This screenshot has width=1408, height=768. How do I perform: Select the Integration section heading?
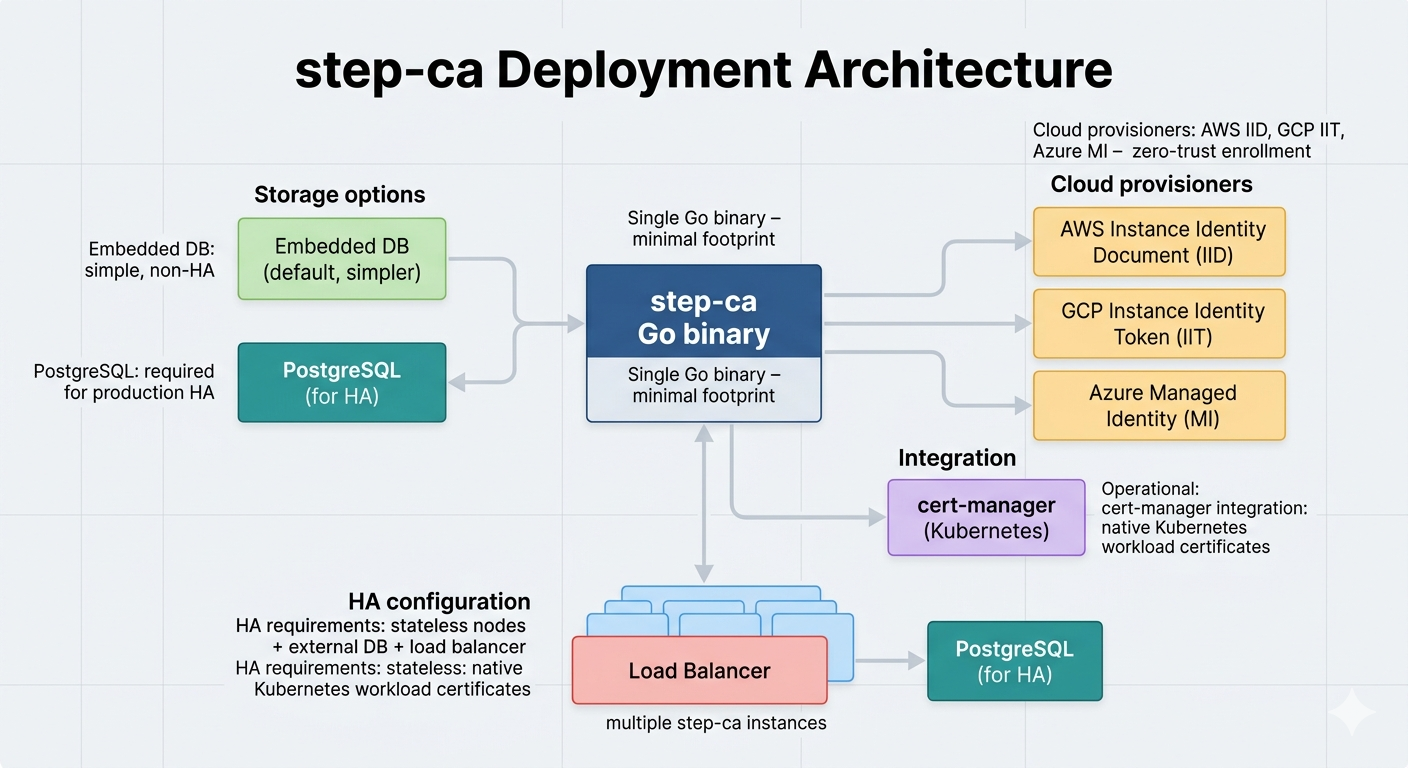[956, 457]
